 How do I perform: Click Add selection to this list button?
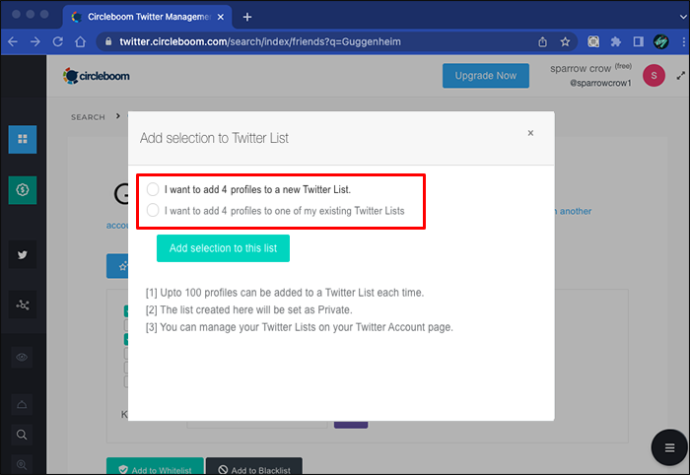tap(223, 248)
